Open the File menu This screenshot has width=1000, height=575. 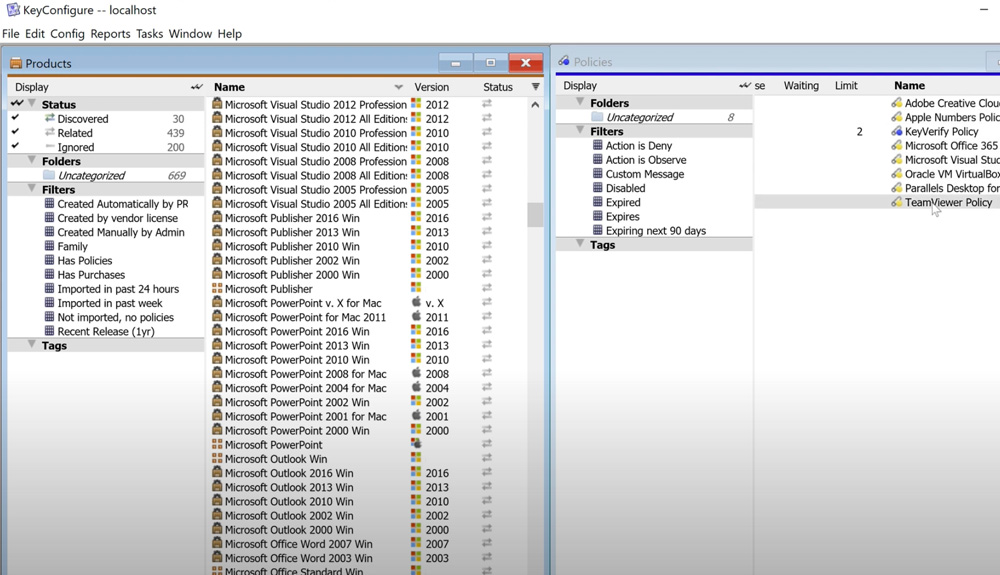click(11, 34)
